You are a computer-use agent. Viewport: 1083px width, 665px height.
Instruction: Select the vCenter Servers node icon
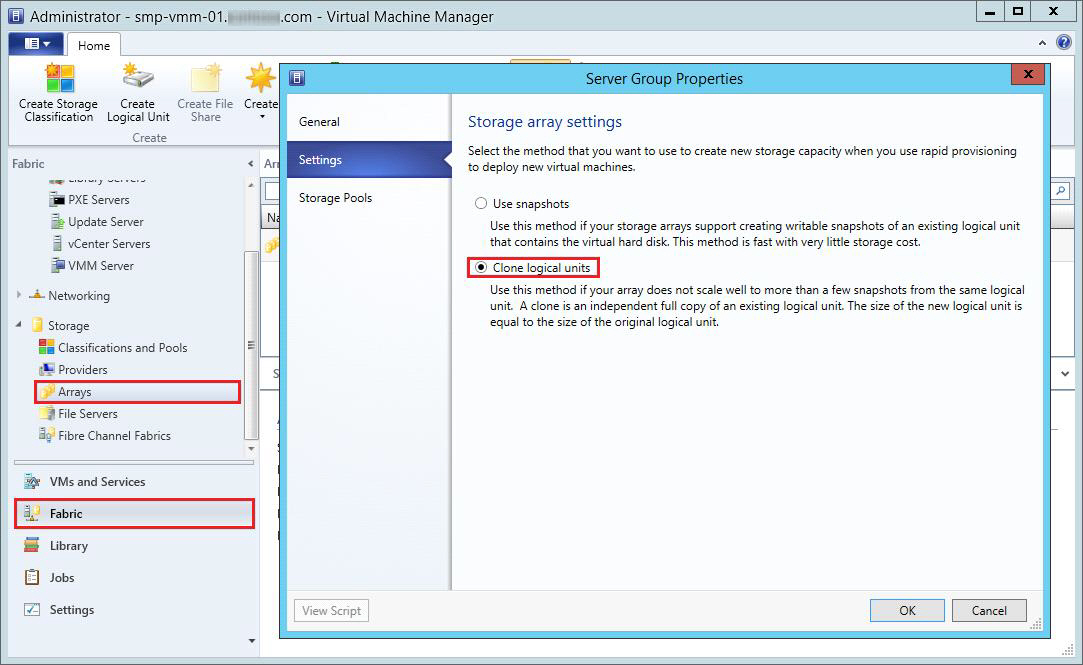(x=59, y=244)
